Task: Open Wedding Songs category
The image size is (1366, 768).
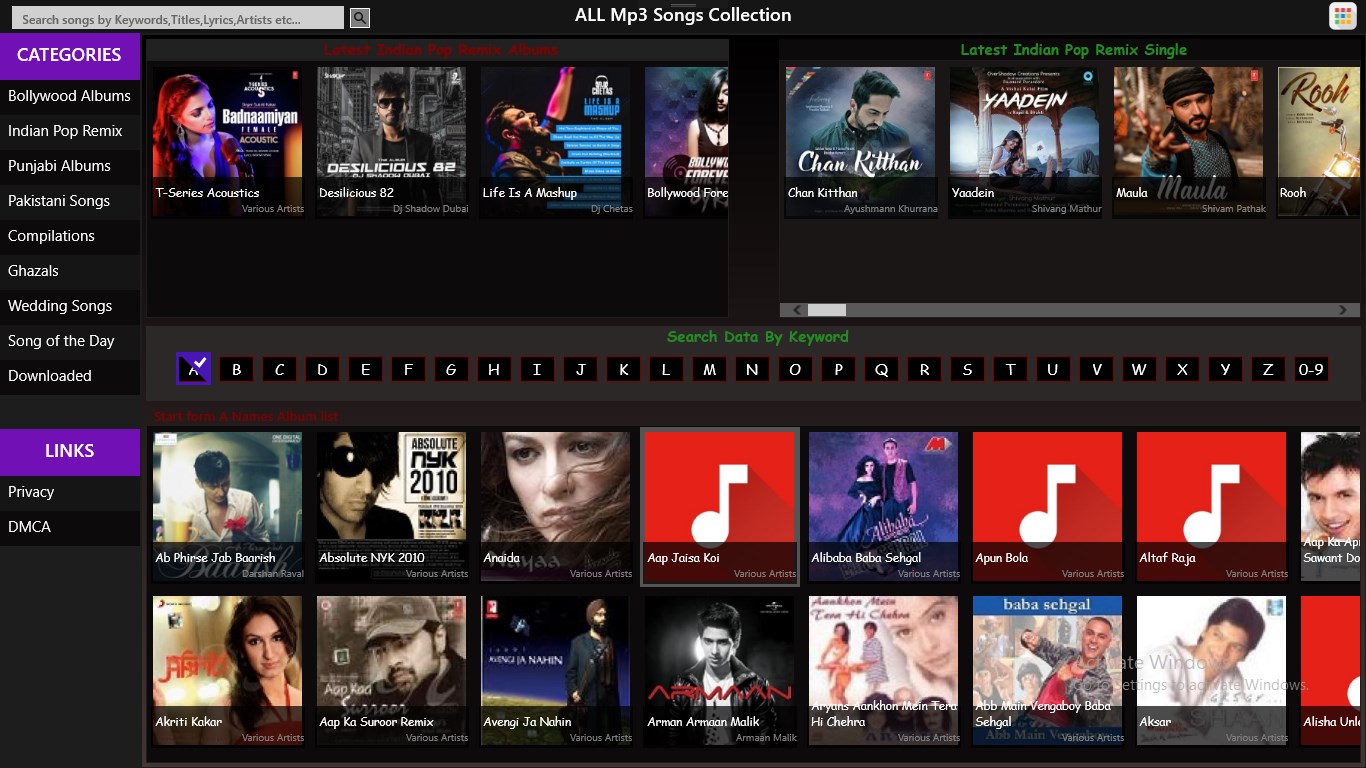Action: coord(70,306)
